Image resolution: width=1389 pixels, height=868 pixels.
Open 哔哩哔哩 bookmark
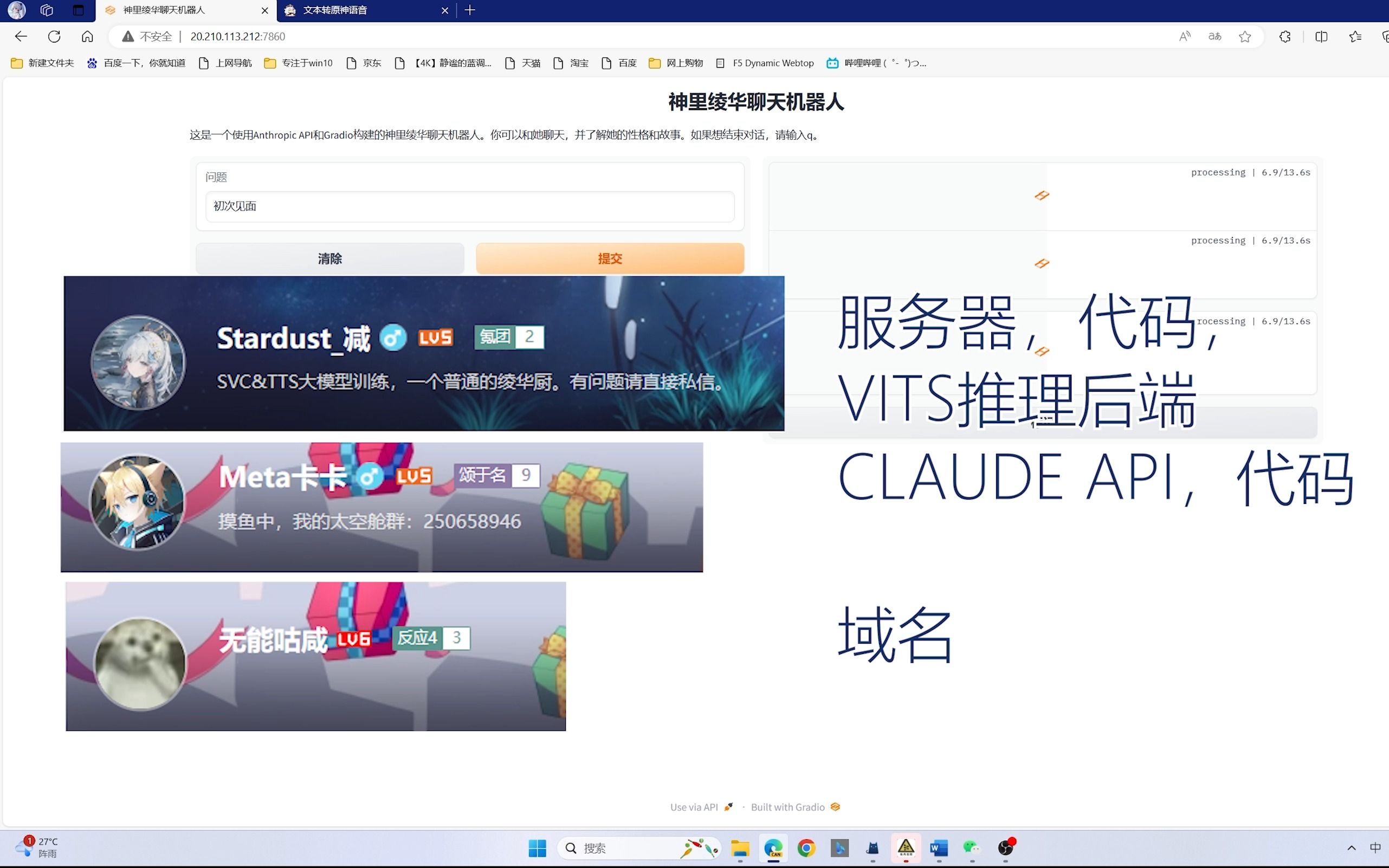(x=876, y=63)
